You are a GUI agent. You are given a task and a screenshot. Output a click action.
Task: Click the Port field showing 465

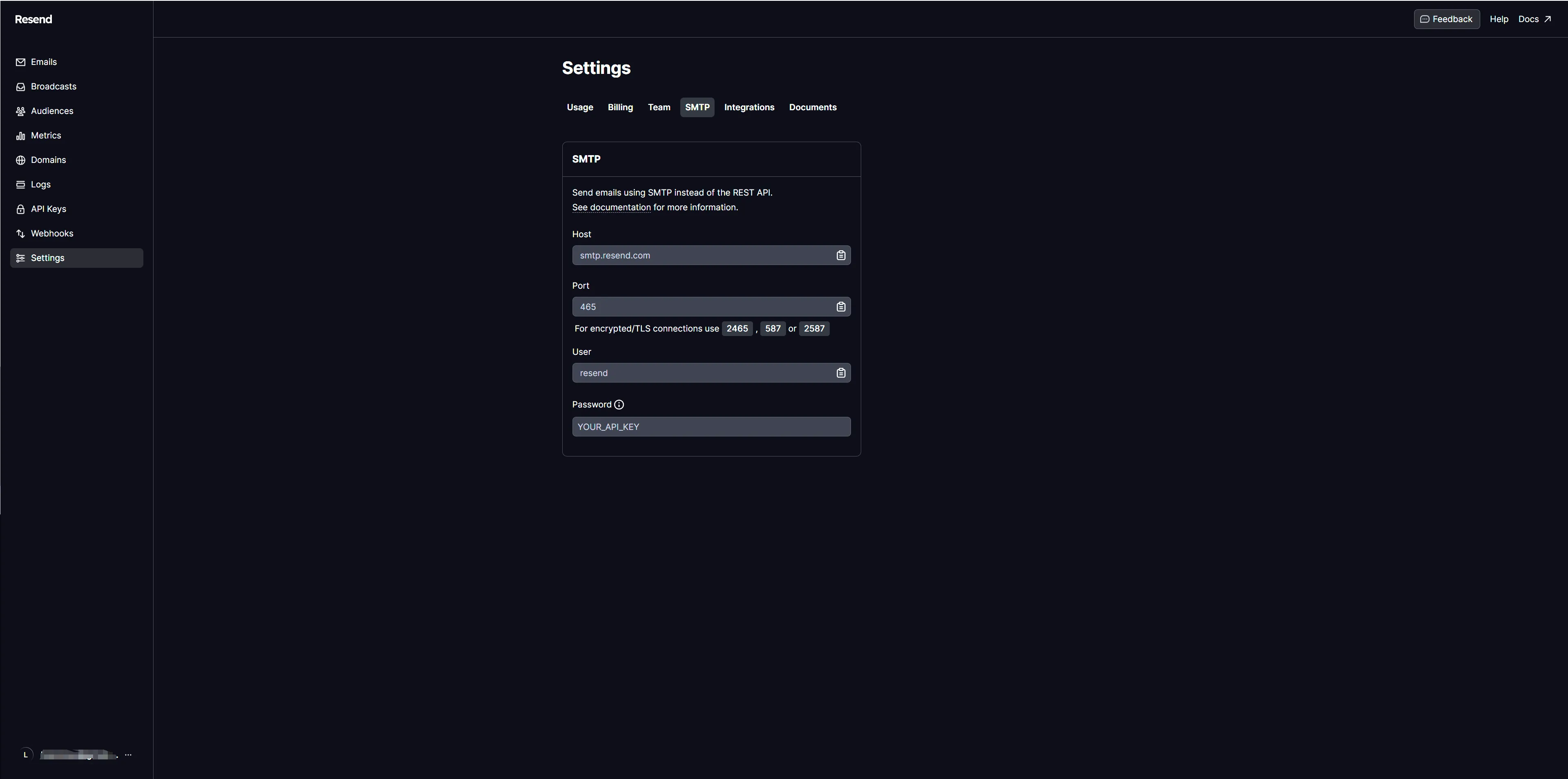711,307
